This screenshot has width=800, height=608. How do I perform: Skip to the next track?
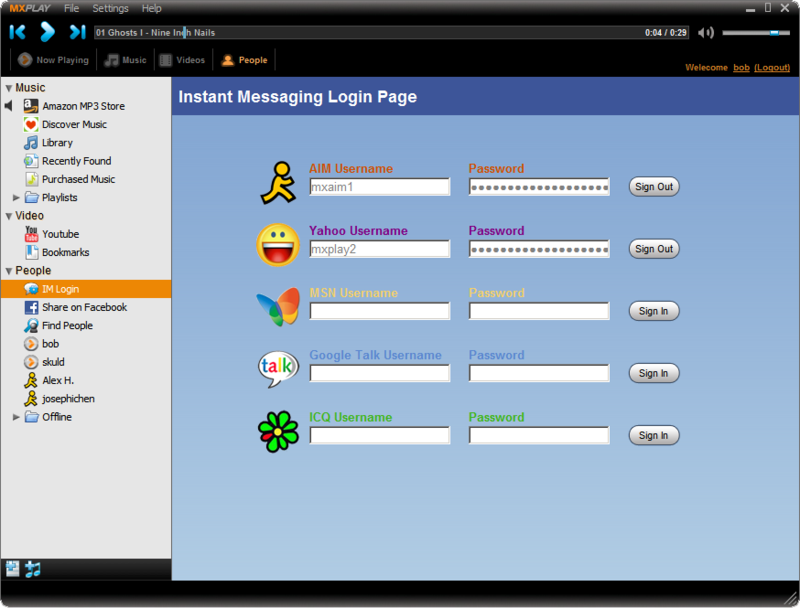point(77,32)
